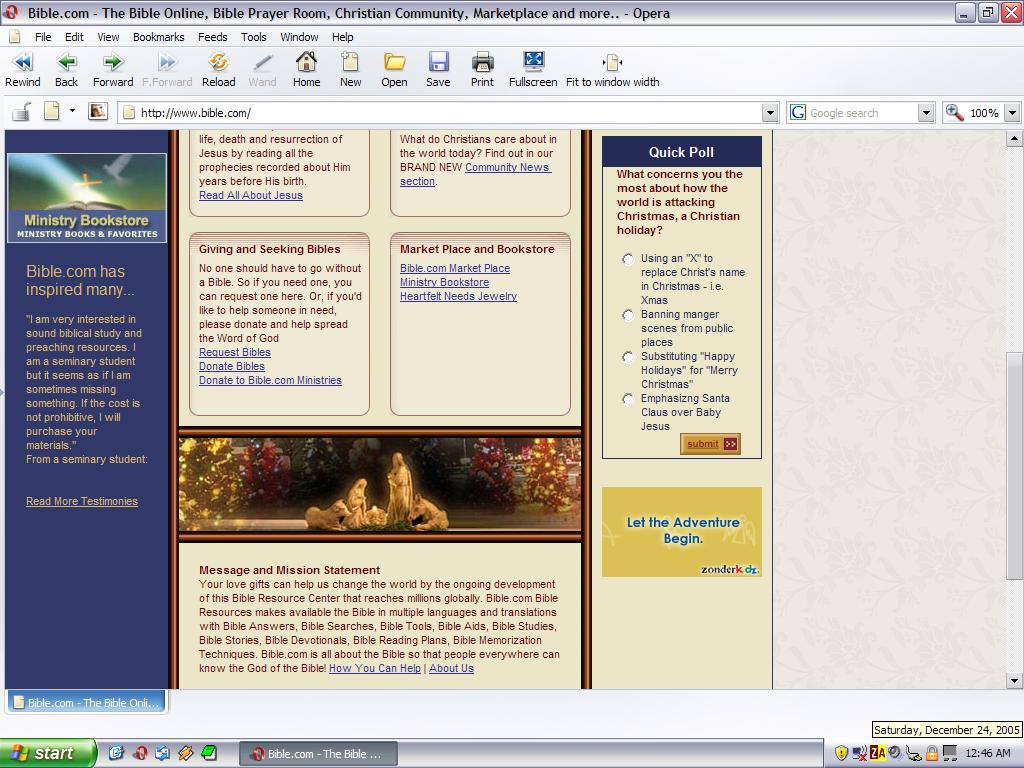Click 'Read More Testimonies' link
The width and height of the screenshot is (1024, 768).
(82, 502)
